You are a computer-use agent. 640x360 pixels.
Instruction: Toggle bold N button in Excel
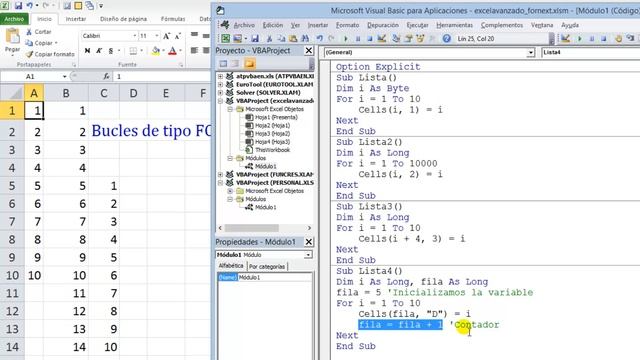tap(87, 51)
